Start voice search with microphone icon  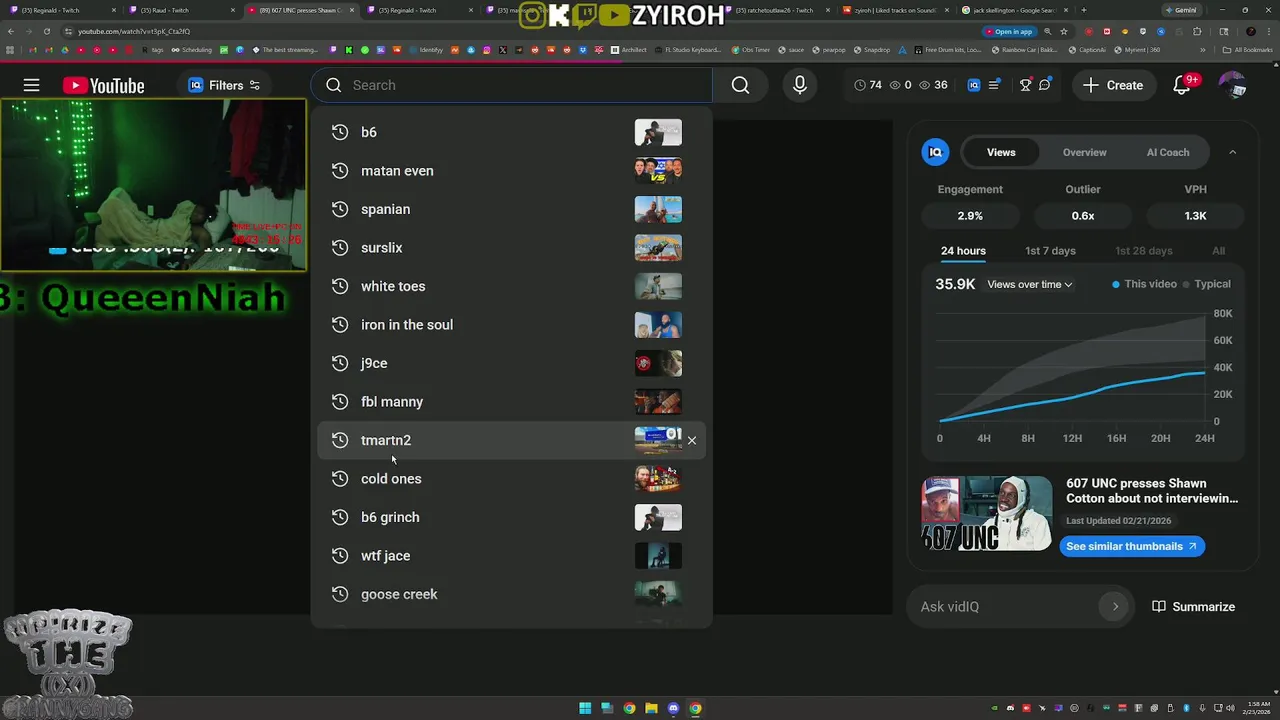(799, 85)
